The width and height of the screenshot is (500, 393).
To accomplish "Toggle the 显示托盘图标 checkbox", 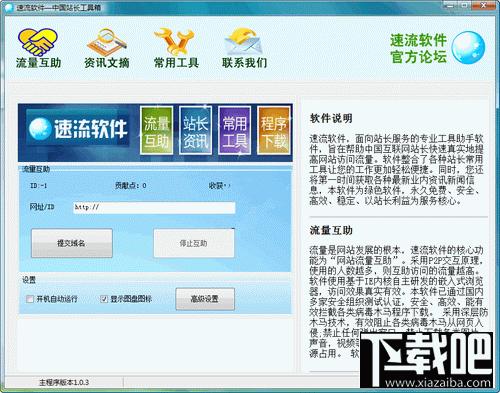I will coord(104,299).
